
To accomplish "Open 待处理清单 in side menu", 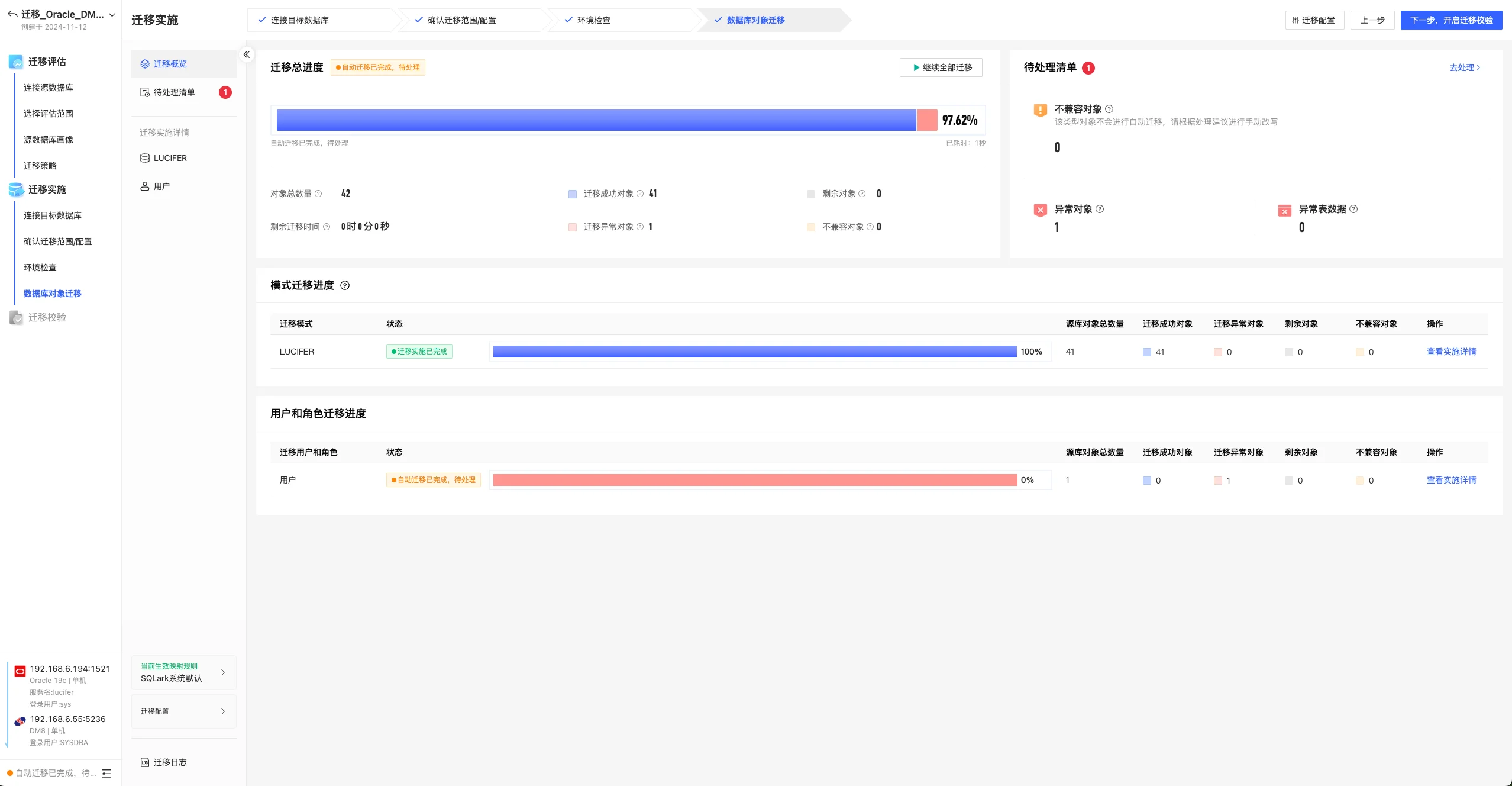I will [x=175, y=92].
